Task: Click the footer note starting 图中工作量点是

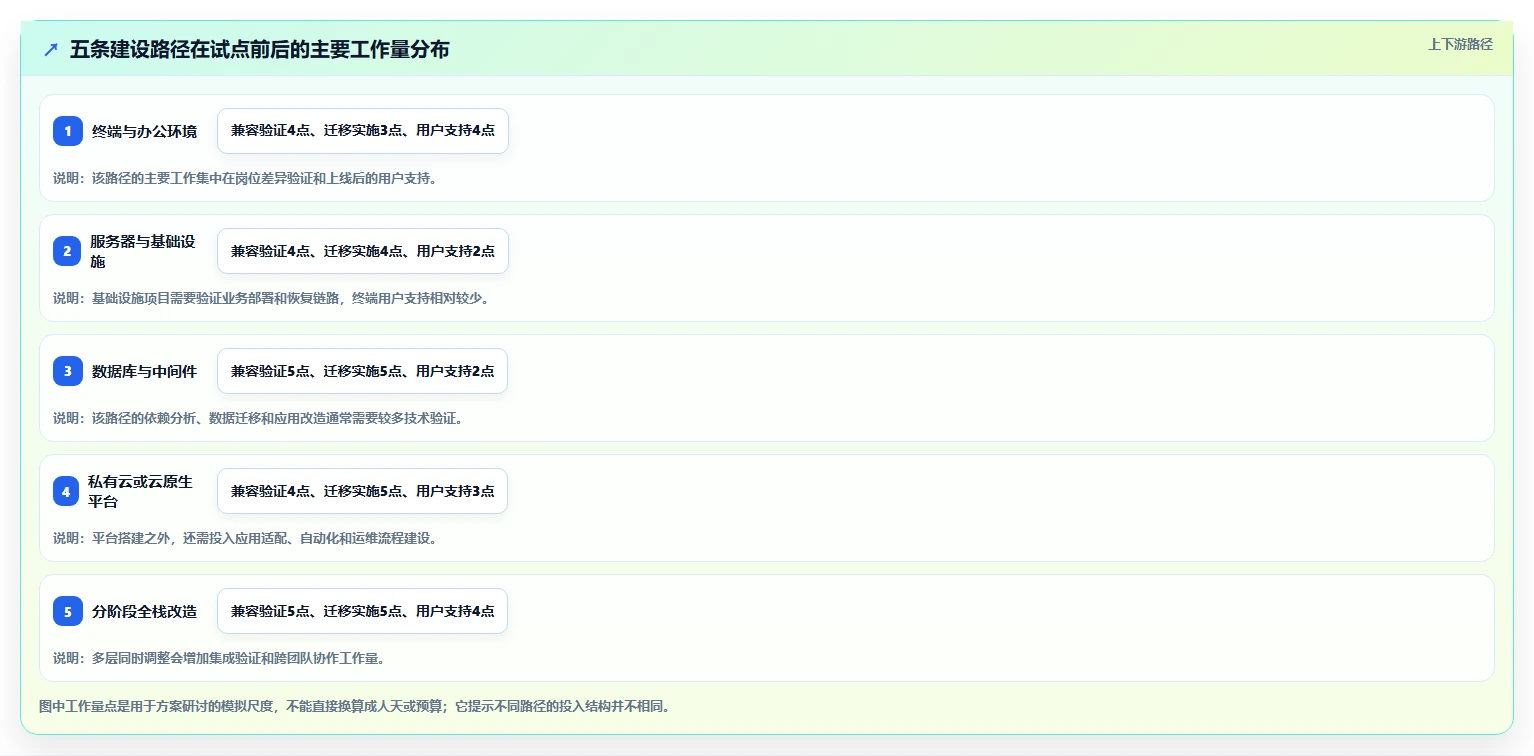Action: 354,706
